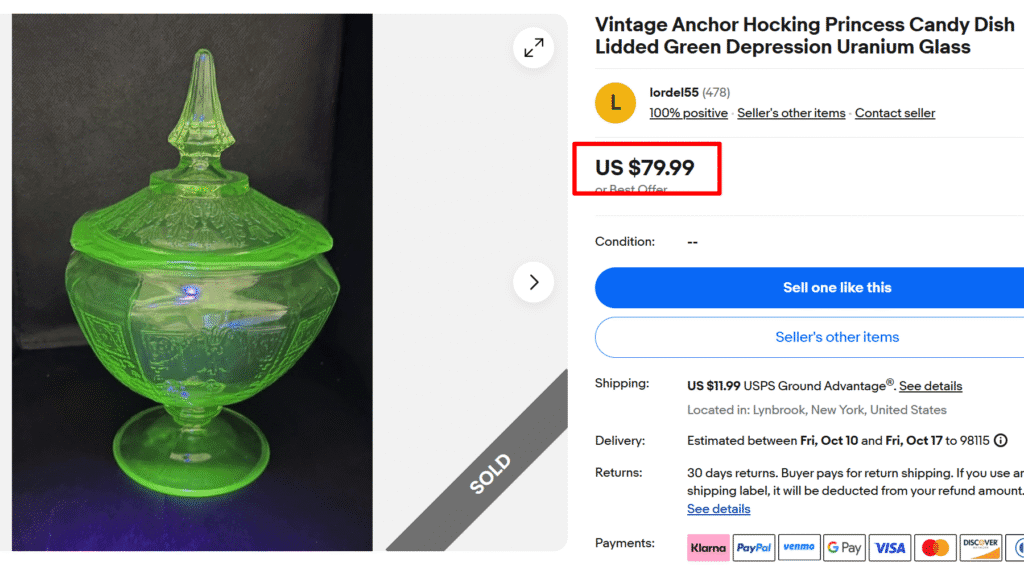
Task: Click the PayPal payment icon
Action: [x=754, y=547]
